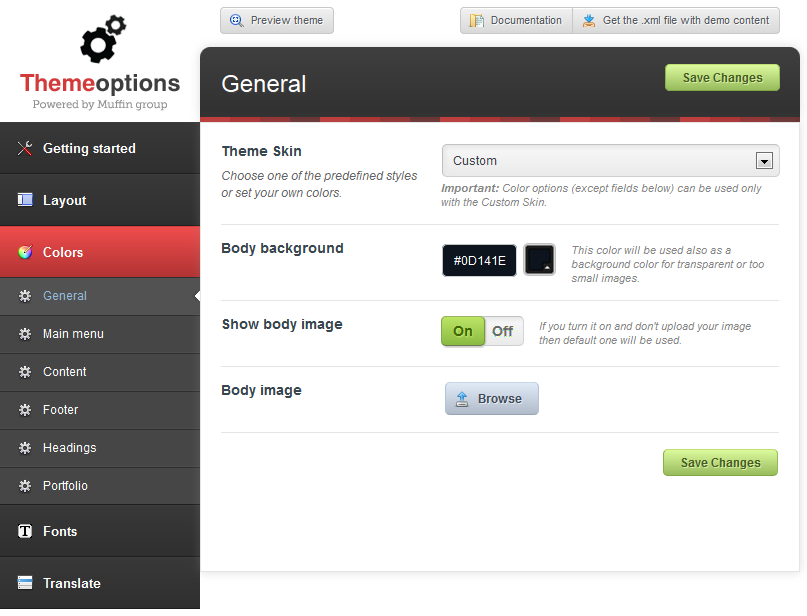807x616 pixels.
Task: Click the bottom Save Changes button
Action: [x=720, y=463]
